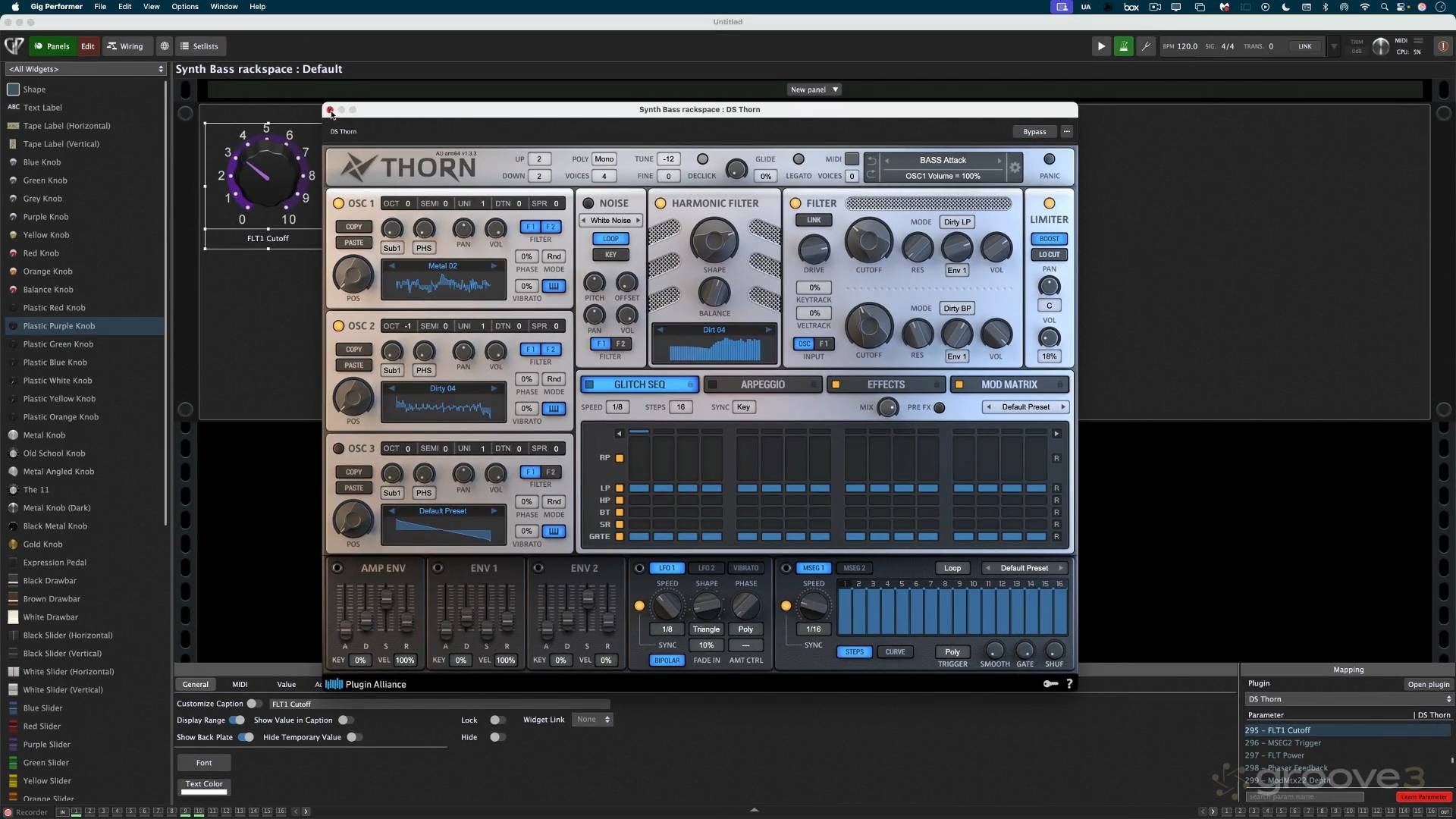
Task: Click the Plugin Alliance key icon
Action: coord(1050,684)
